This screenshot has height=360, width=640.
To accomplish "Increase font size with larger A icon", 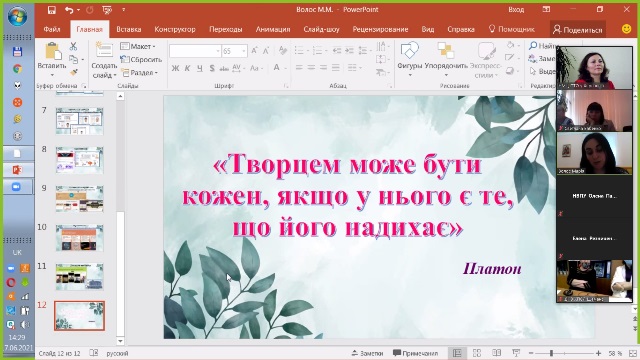I will click(254, 51).
